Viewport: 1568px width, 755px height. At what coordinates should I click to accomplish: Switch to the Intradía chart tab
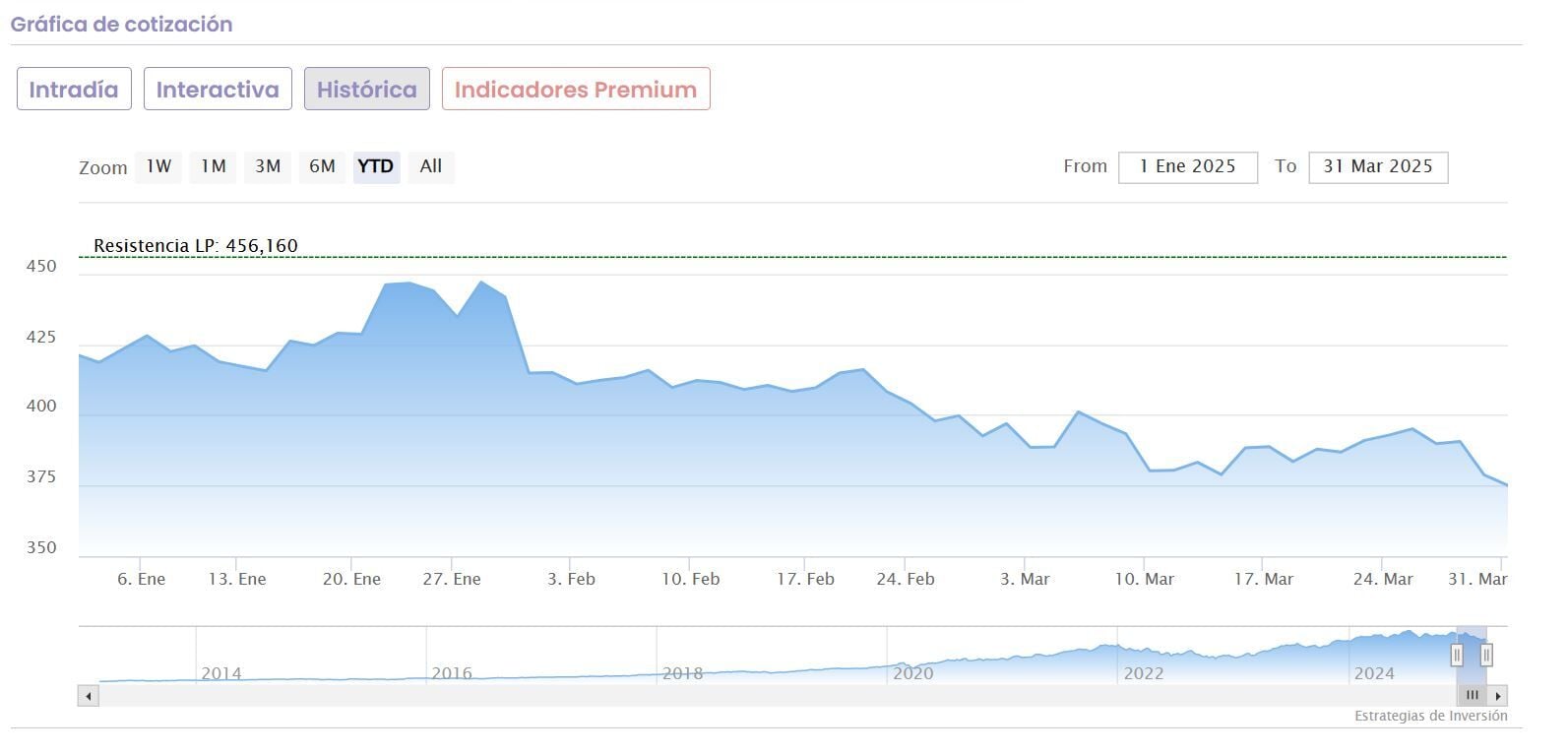click(x=74, y=90)
